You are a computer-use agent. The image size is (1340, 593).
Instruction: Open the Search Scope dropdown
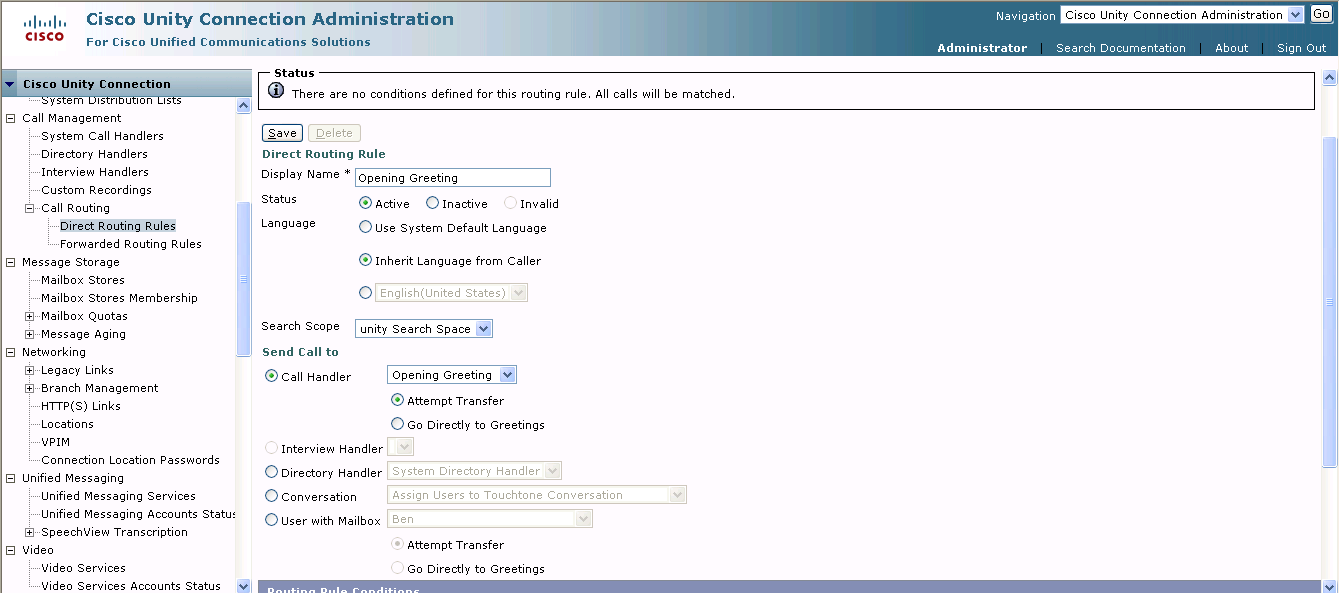click(x=424, y=329)
